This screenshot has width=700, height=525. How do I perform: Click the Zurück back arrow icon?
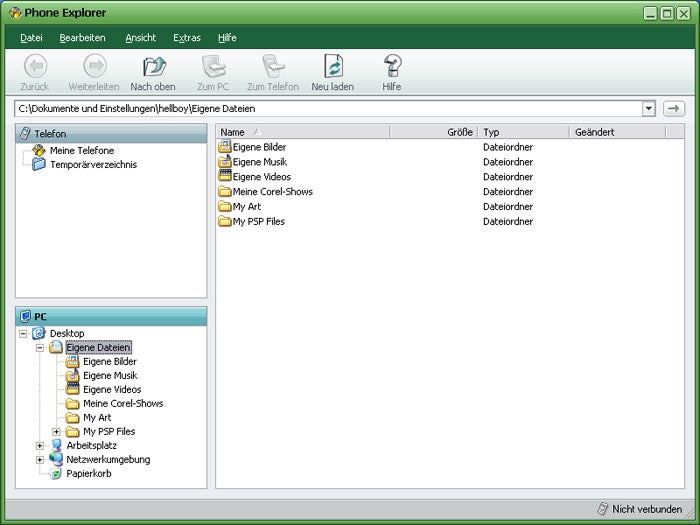tap(35, 66)
